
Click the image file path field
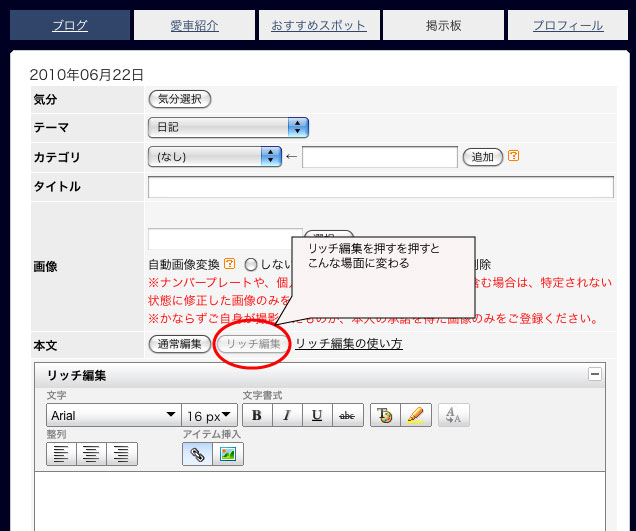225,239
